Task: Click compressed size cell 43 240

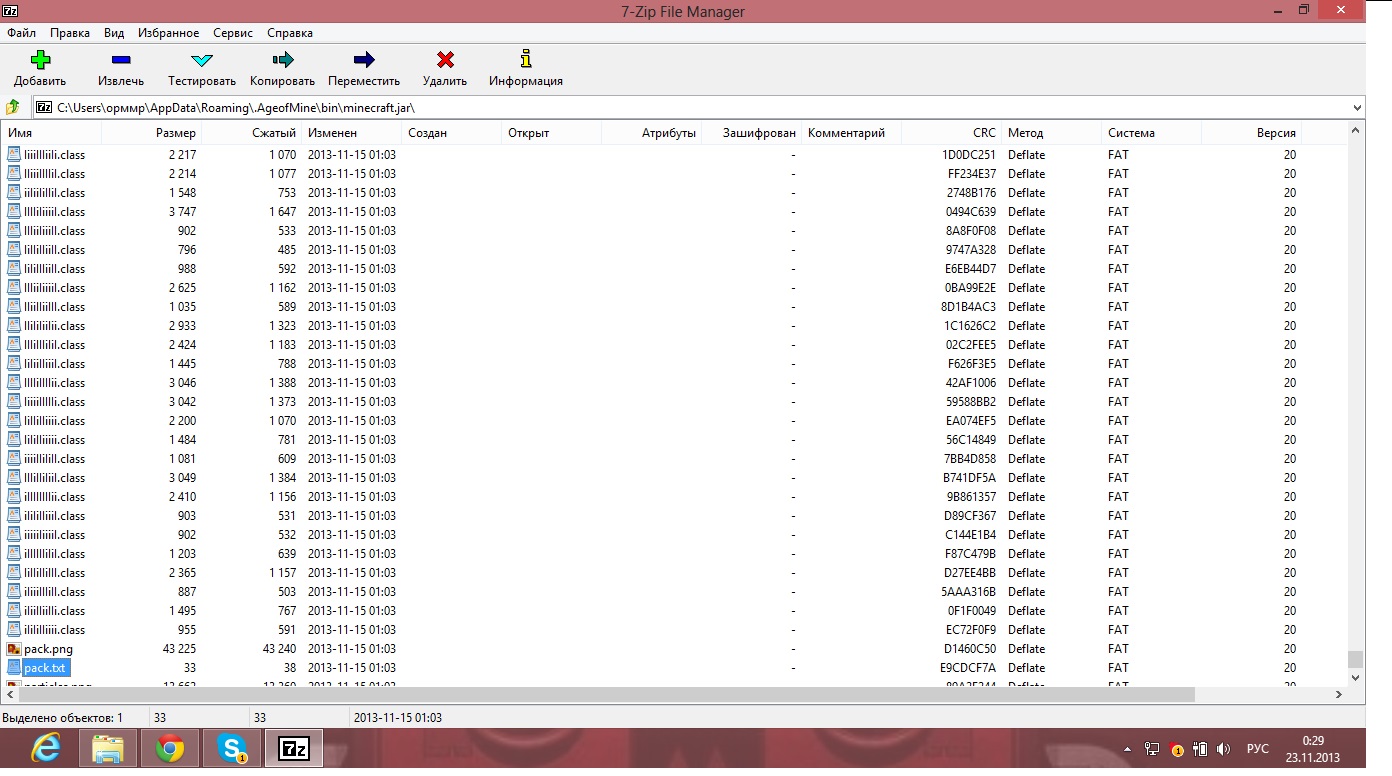Action: (279, 649)
